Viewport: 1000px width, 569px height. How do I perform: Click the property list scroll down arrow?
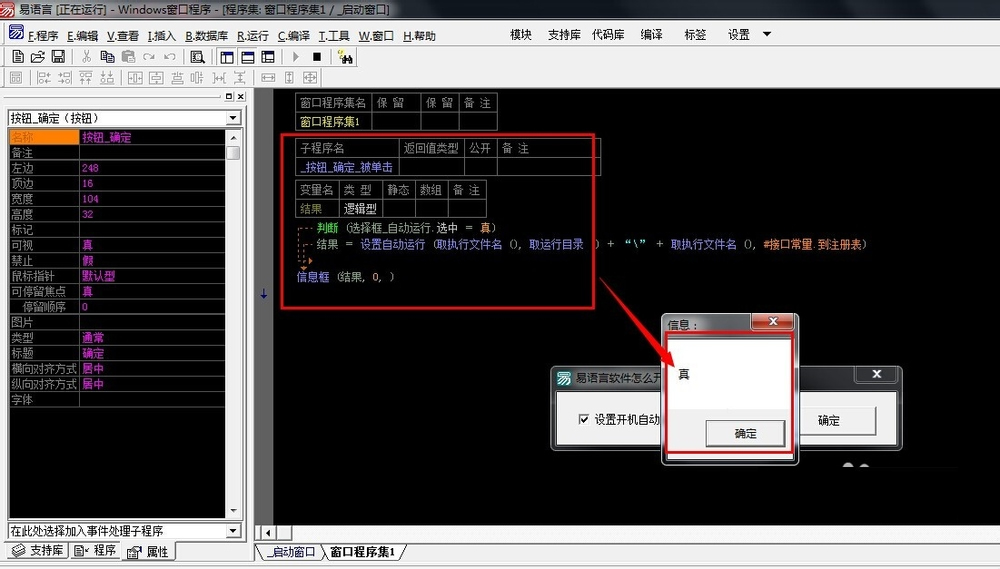(233, 511)
